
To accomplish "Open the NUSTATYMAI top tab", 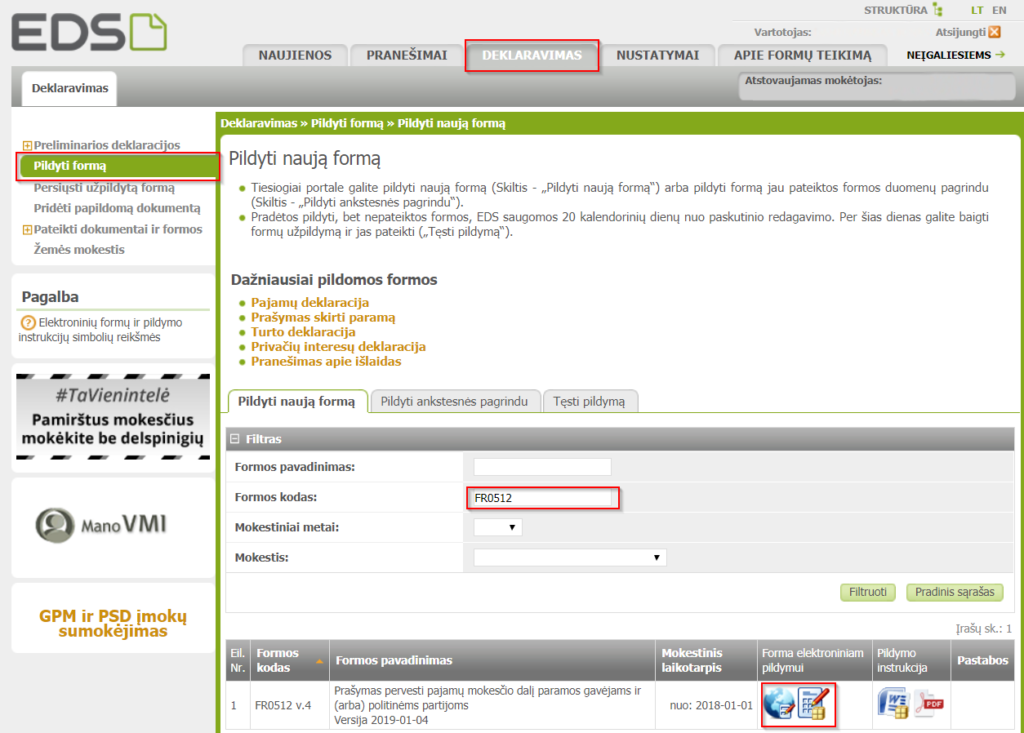I will tap(658, 56).
